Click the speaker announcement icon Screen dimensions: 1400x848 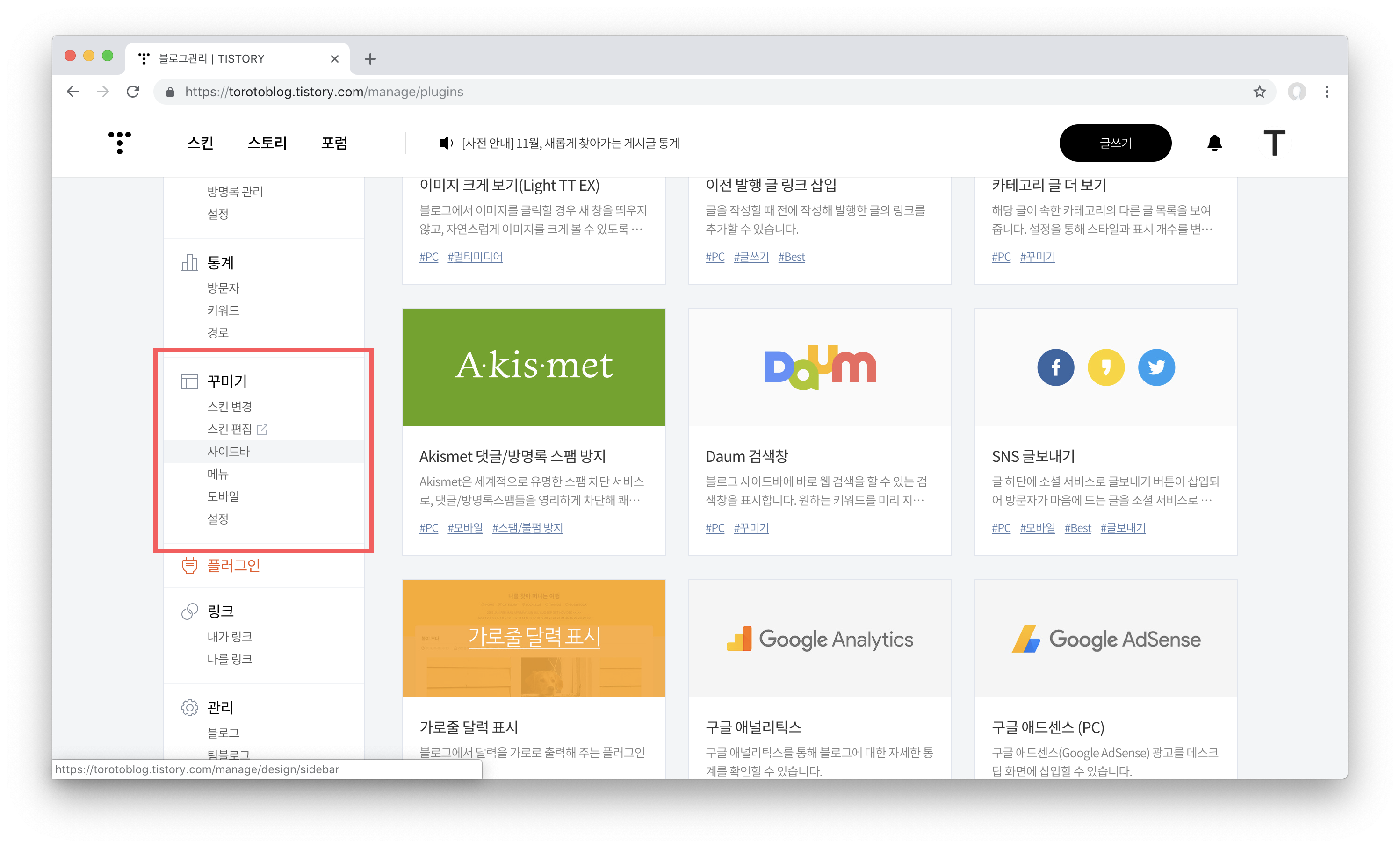445,143
